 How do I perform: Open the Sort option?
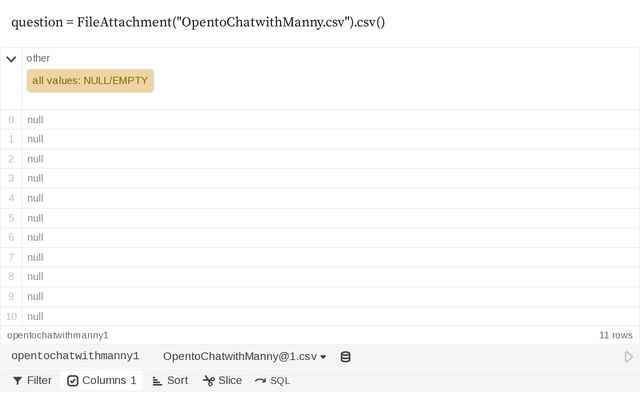(x=169, y=380)
